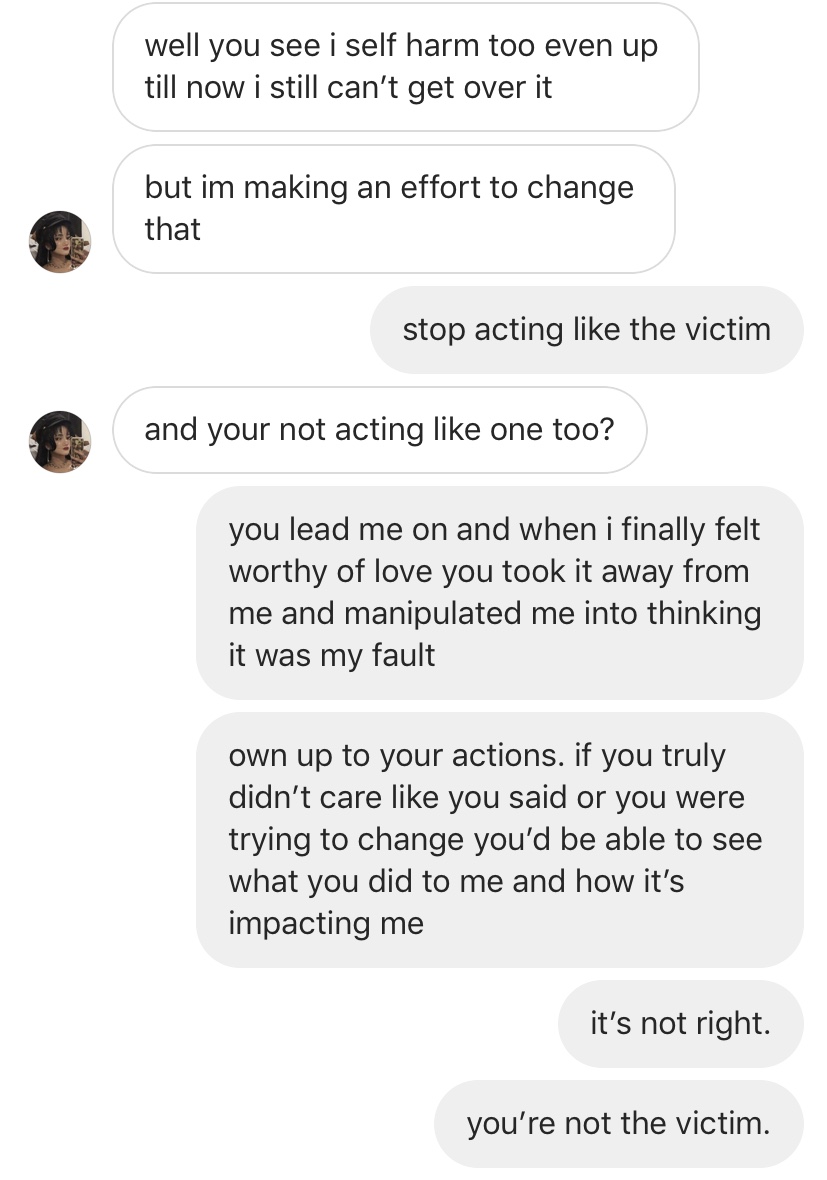Viewport: 827px width, 1180px height.
Task: Click the "and your not acting like one too?" bubble
Action: [379, 430]
